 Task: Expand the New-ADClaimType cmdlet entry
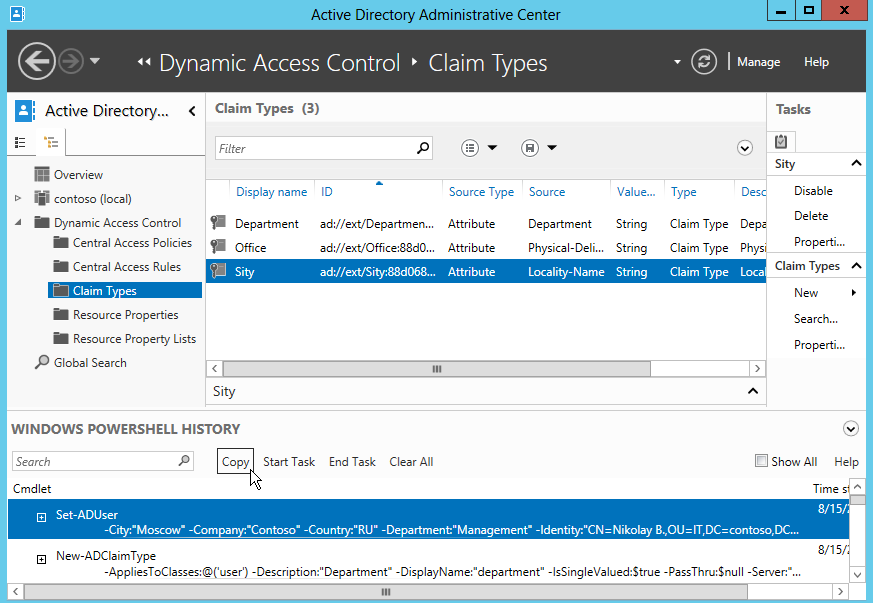coord(41,559)
